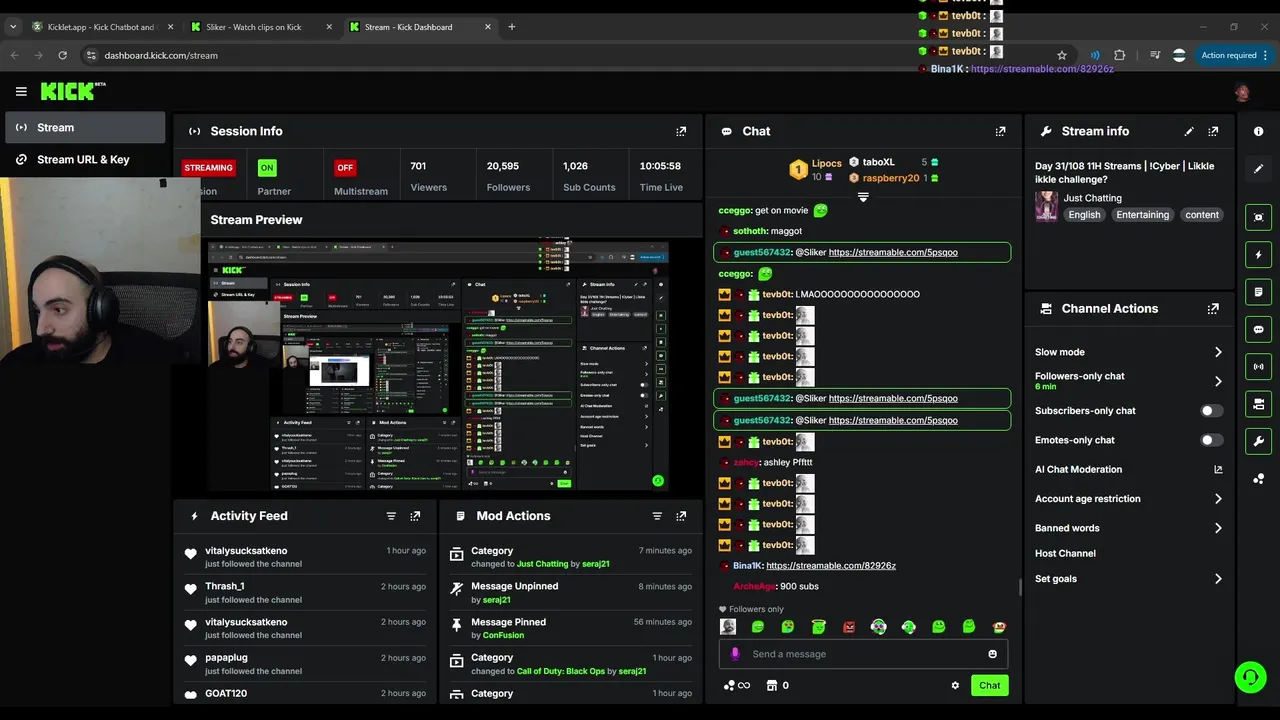Screen dimensions: 1280x720
Task: Toggle the stream preview widget icon in right sidebar
Action: [x=1258, y=217]
